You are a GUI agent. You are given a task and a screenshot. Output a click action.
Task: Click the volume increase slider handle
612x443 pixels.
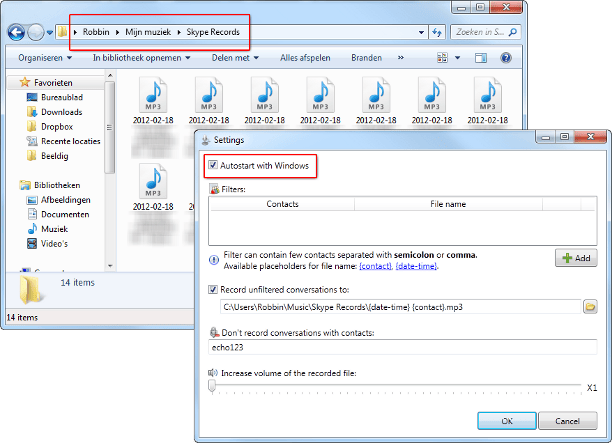(212, 386)
